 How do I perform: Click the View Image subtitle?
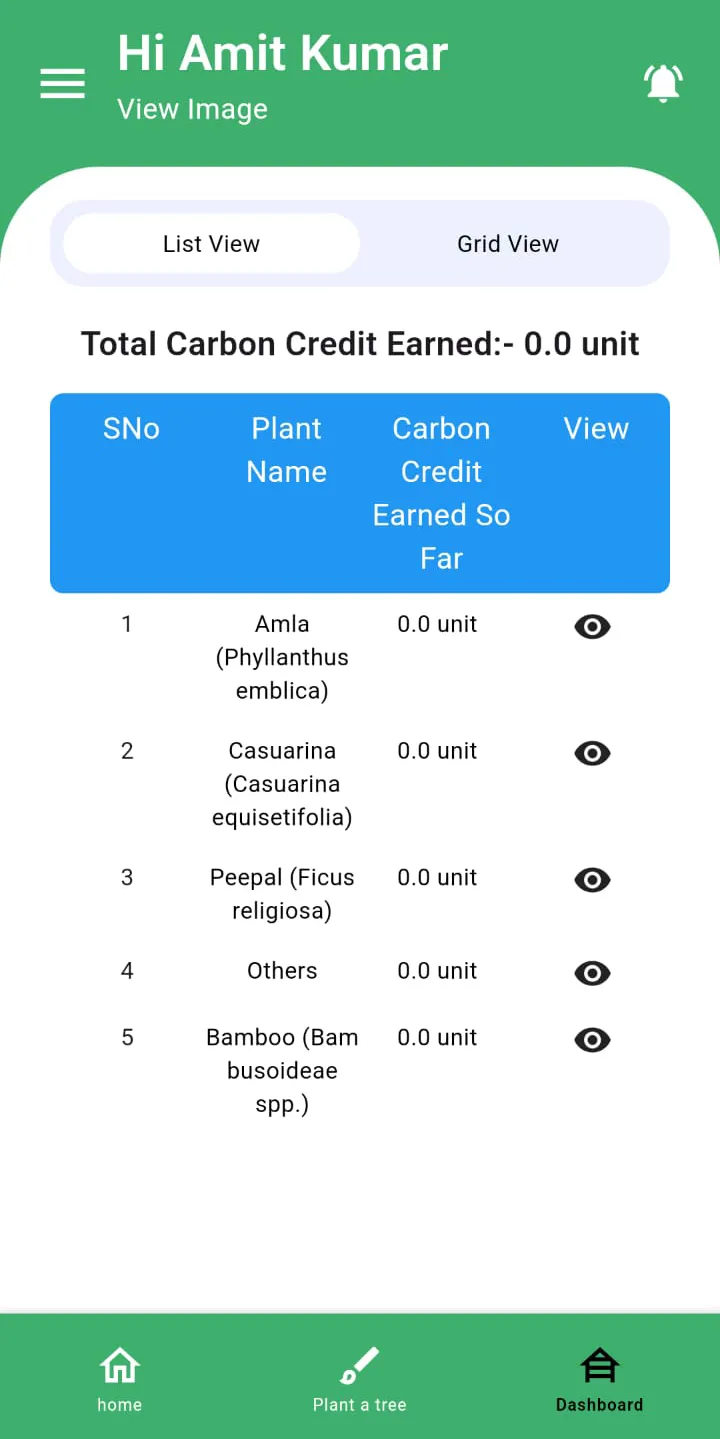point(192,109)
